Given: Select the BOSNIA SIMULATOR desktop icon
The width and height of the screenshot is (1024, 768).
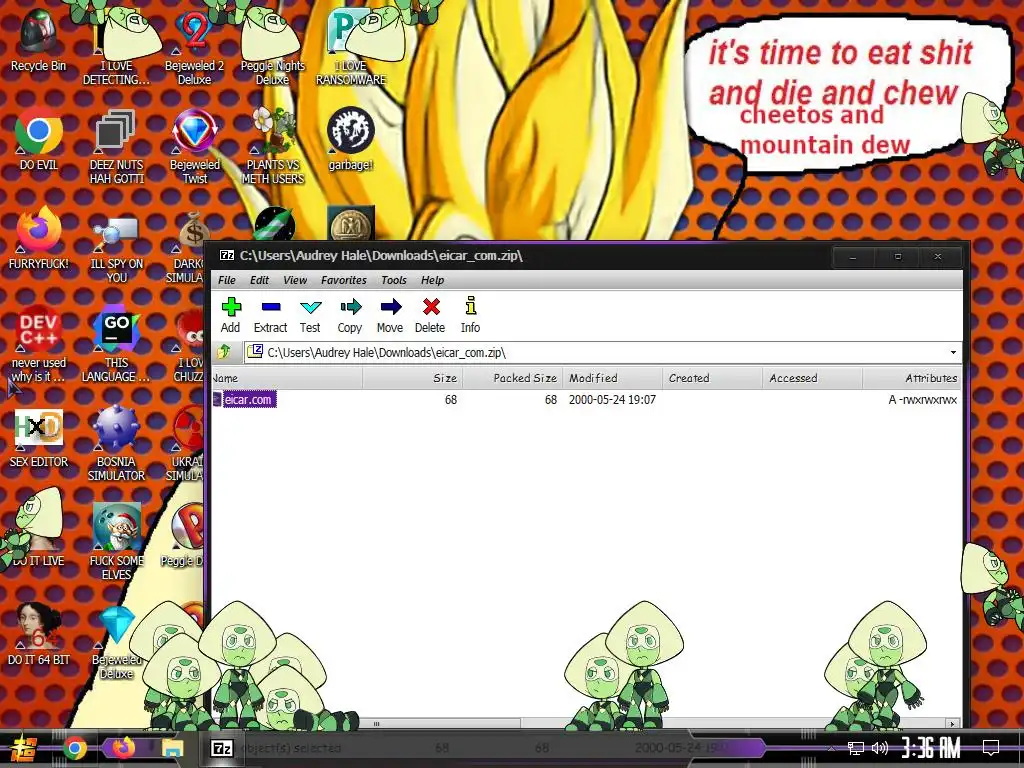Looking at the screenshot, I should (116, 444).
